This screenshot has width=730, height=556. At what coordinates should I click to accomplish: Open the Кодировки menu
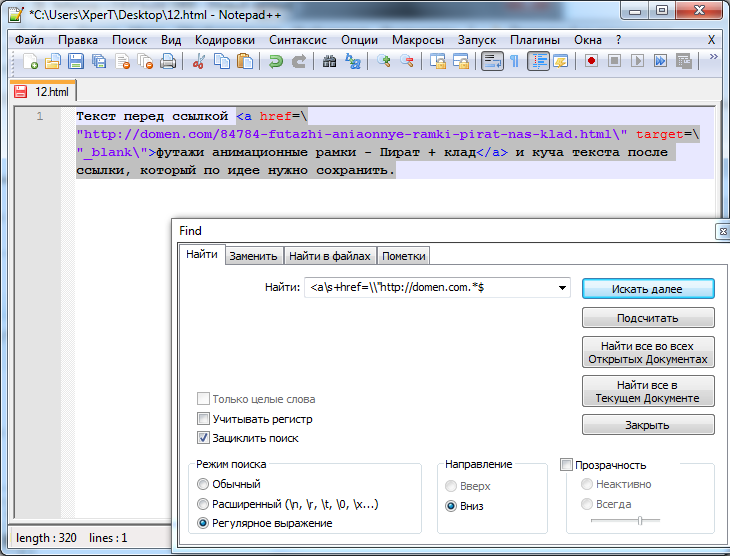[x=225, y=40]
